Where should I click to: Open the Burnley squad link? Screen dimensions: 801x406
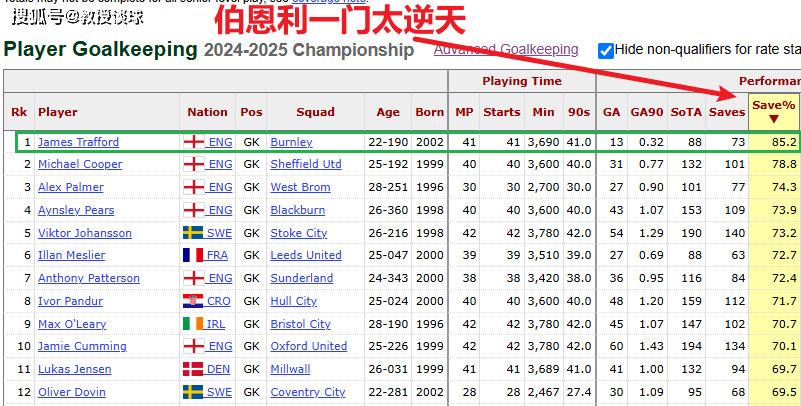click(x=291, y=142)
